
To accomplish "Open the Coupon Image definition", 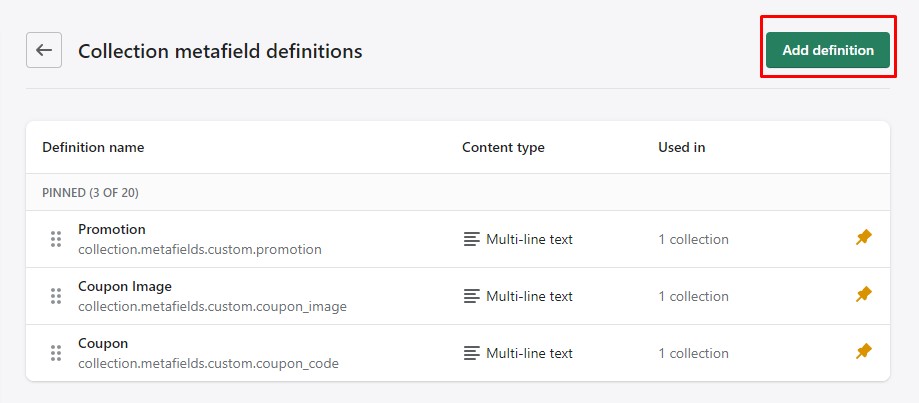I will [125, 286].
